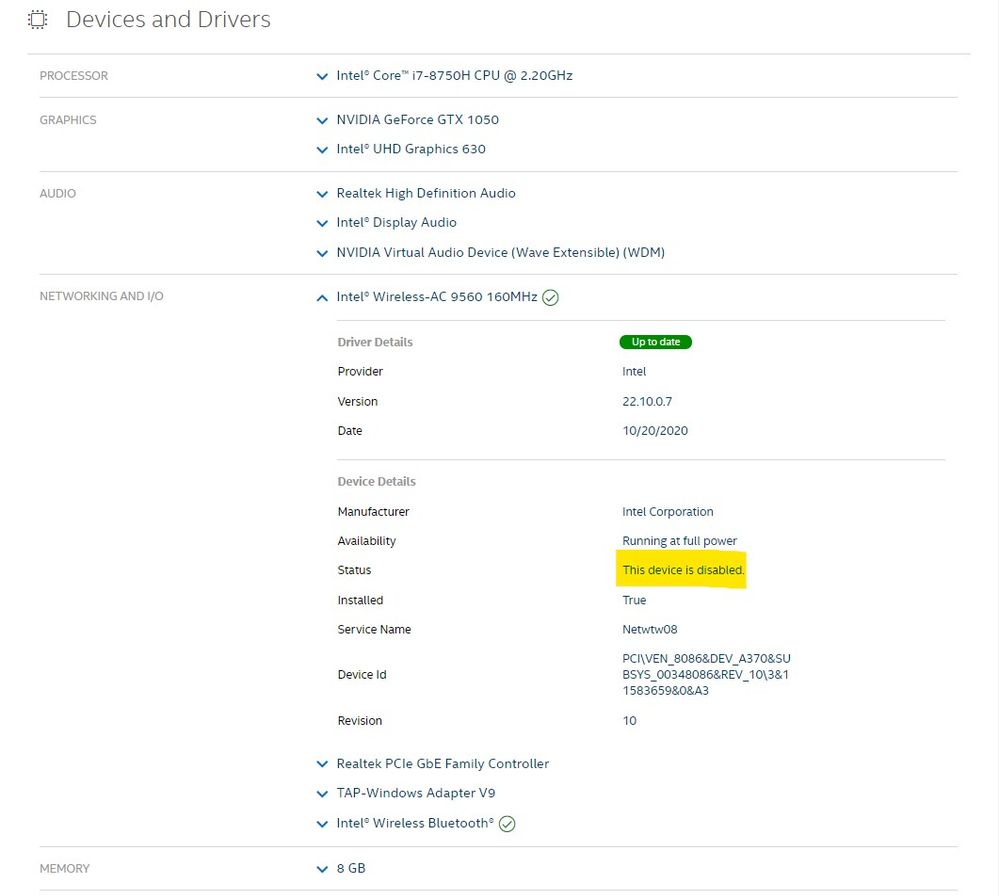Click the Devices and Drivers heading

168,19
